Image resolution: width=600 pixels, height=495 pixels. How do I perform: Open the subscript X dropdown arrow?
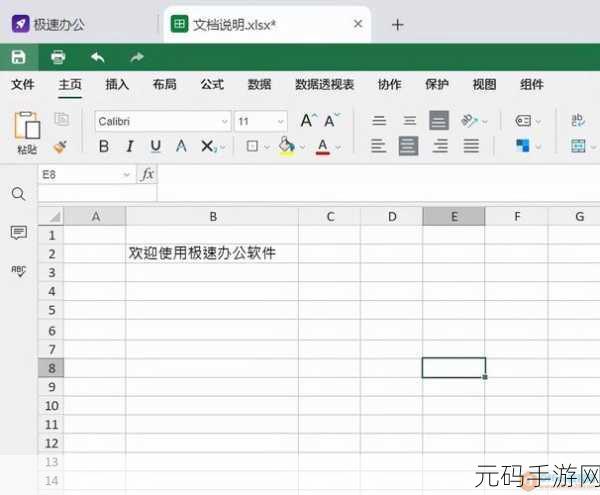click(x=223, y=147)
